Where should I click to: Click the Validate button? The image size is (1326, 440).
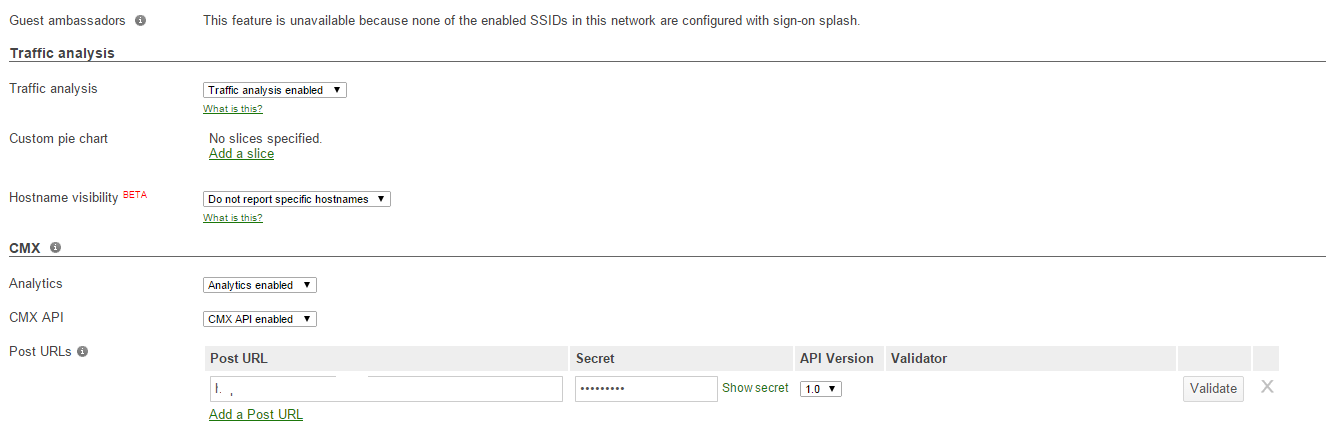point(1213,389)
